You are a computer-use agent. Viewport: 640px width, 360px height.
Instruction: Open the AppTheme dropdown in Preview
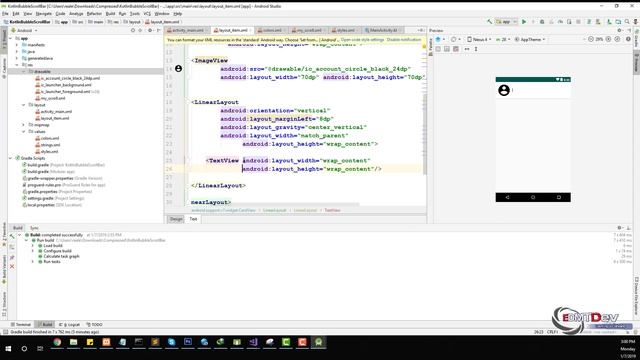(x=530, y=39)
